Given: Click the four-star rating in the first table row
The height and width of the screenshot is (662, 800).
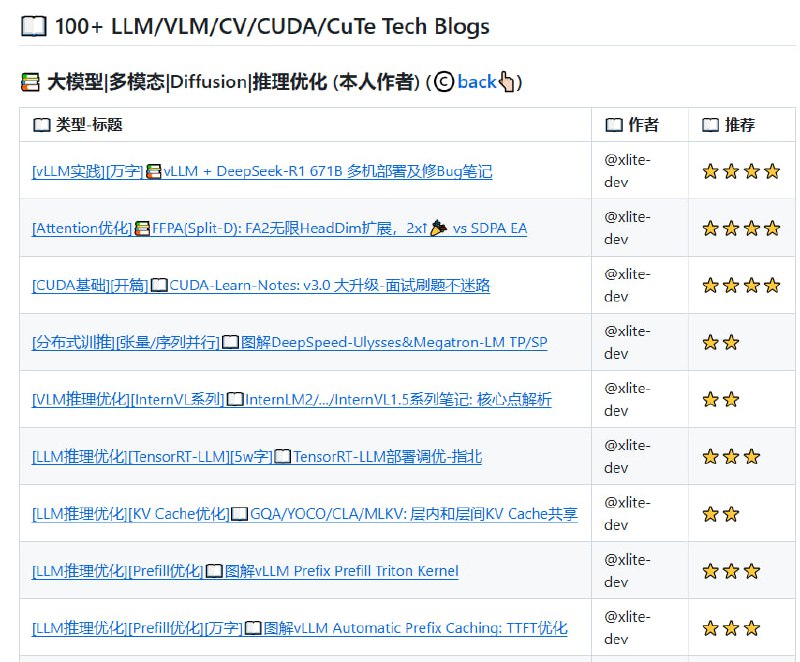Looking at the screenshot, I should coord(740,171).
